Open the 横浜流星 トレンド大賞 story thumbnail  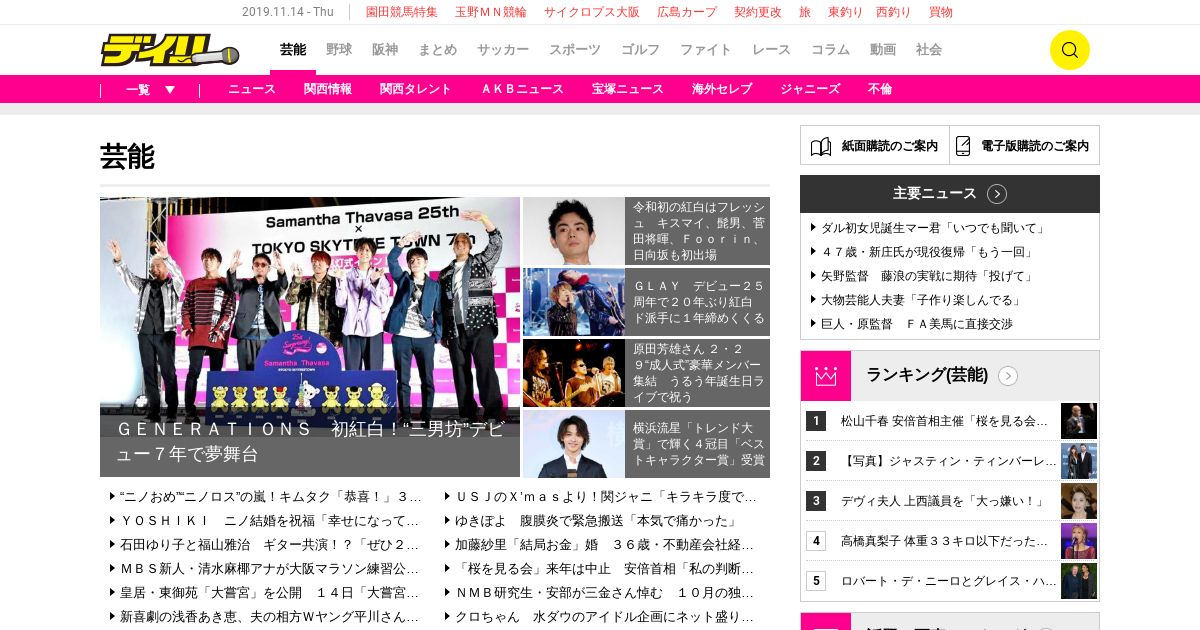[574, 444]
